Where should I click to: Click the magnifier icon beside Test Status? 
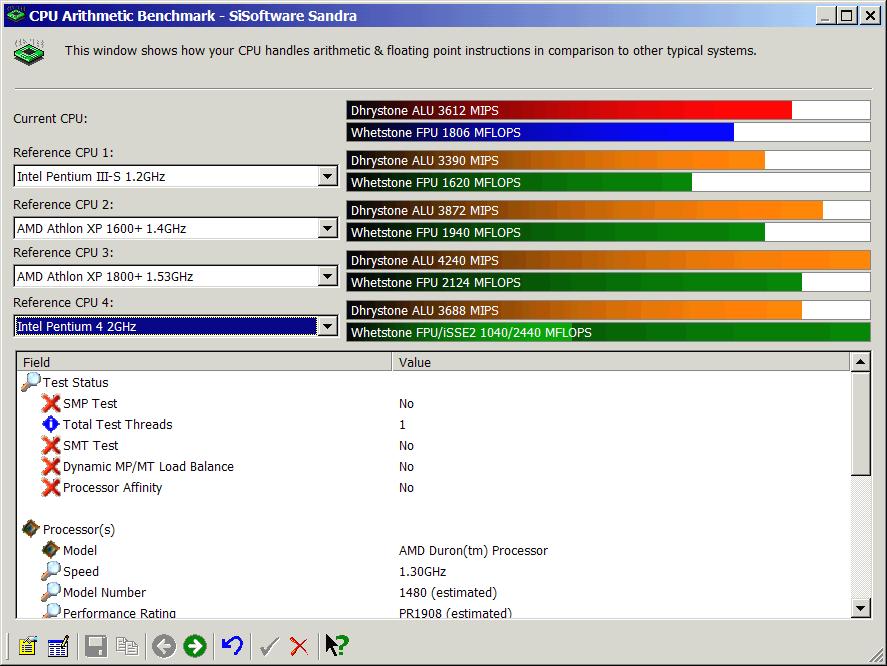(x=31, y=383)
